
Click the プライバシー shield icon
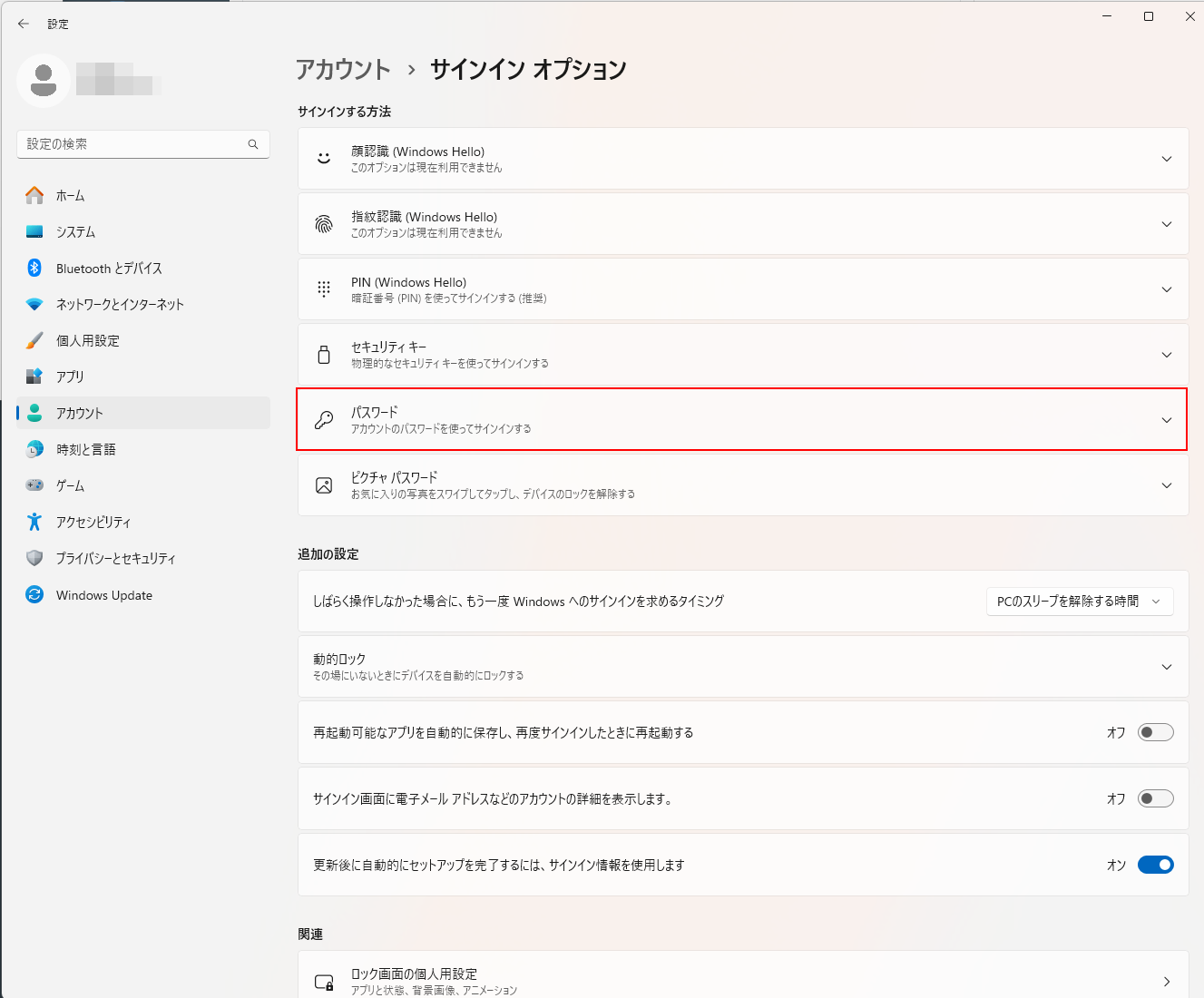34,558
